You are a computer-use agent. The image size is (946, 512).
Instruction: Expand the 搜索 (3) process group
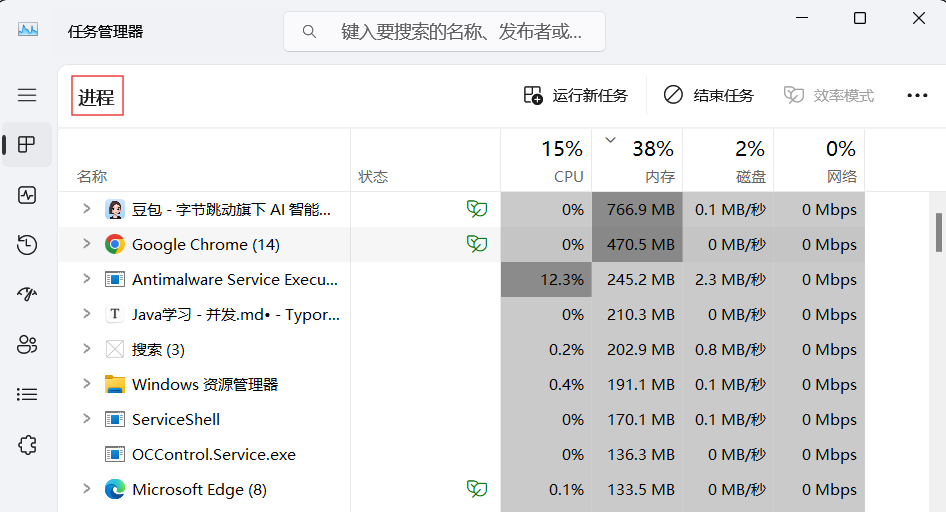(87, 349)
